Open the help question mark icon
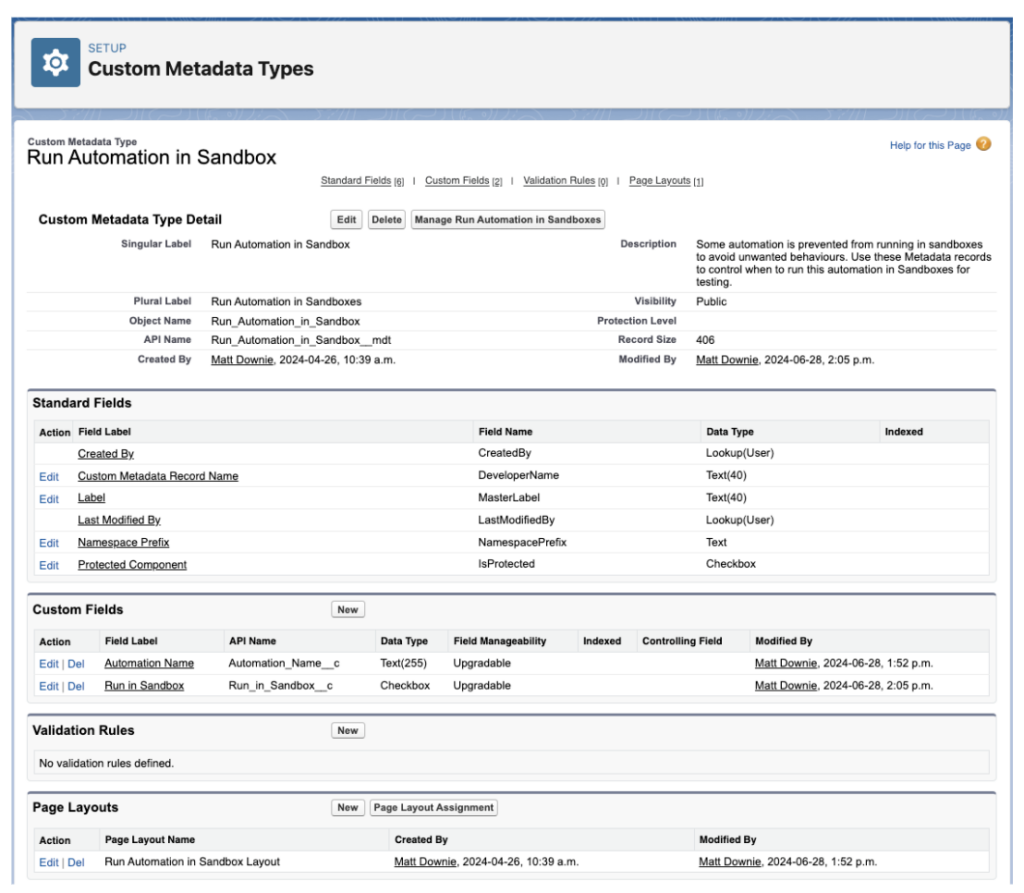The height and width of the screenshot is (893, 1024). coord(984,144)
